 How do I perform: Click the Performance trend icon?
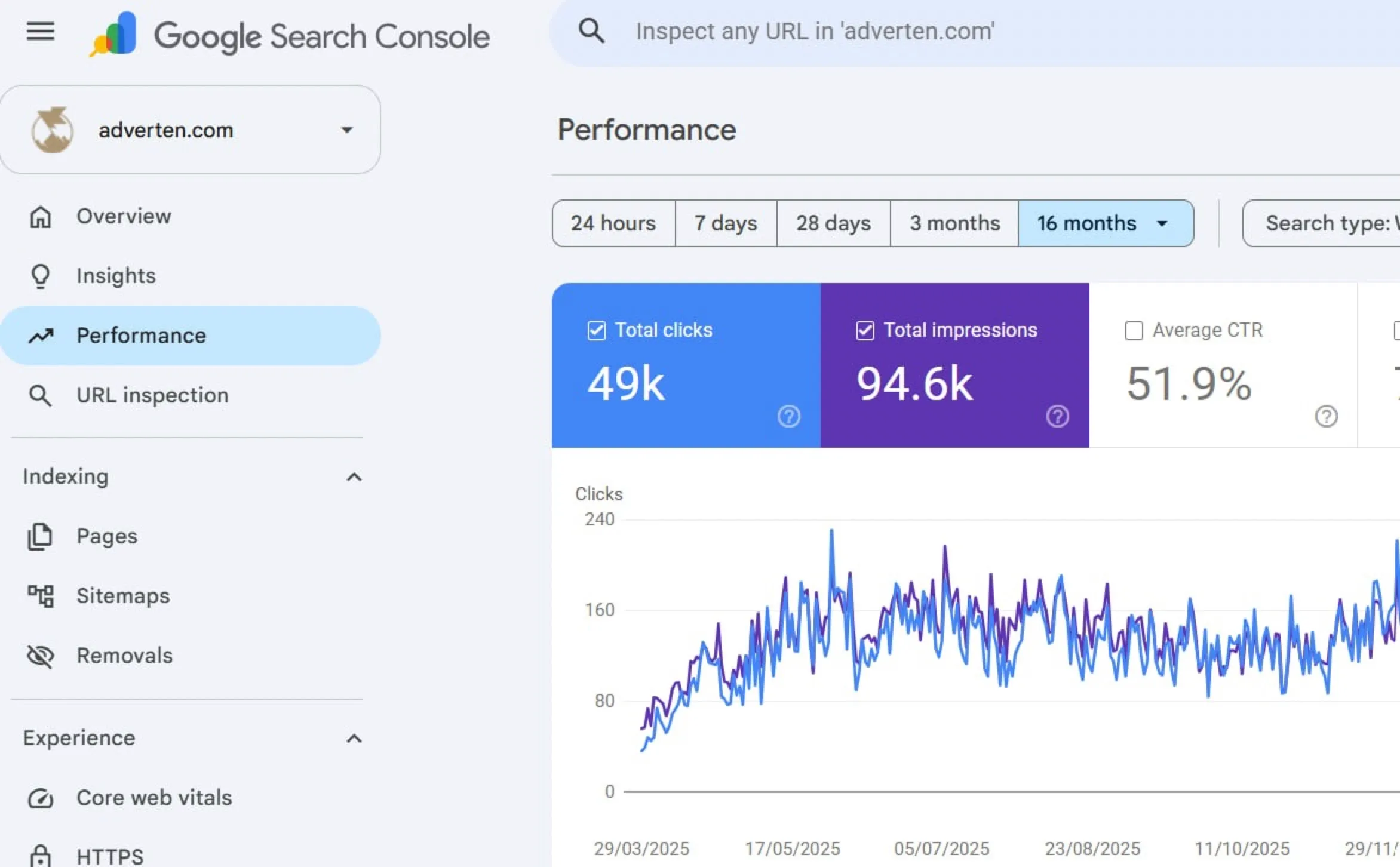tap(41, 336)
